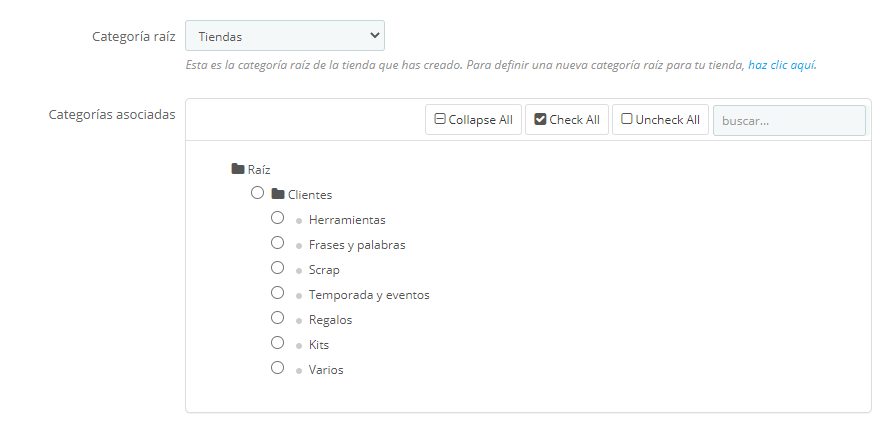Follow the 'haz clic aquí' link
889x429 pixels.
(x=782, y=65)
